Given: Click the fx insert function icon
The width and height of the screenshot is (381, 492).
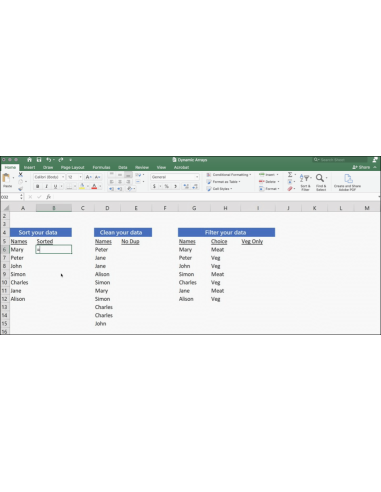Looking at the screenshot, I should (49, 197).
